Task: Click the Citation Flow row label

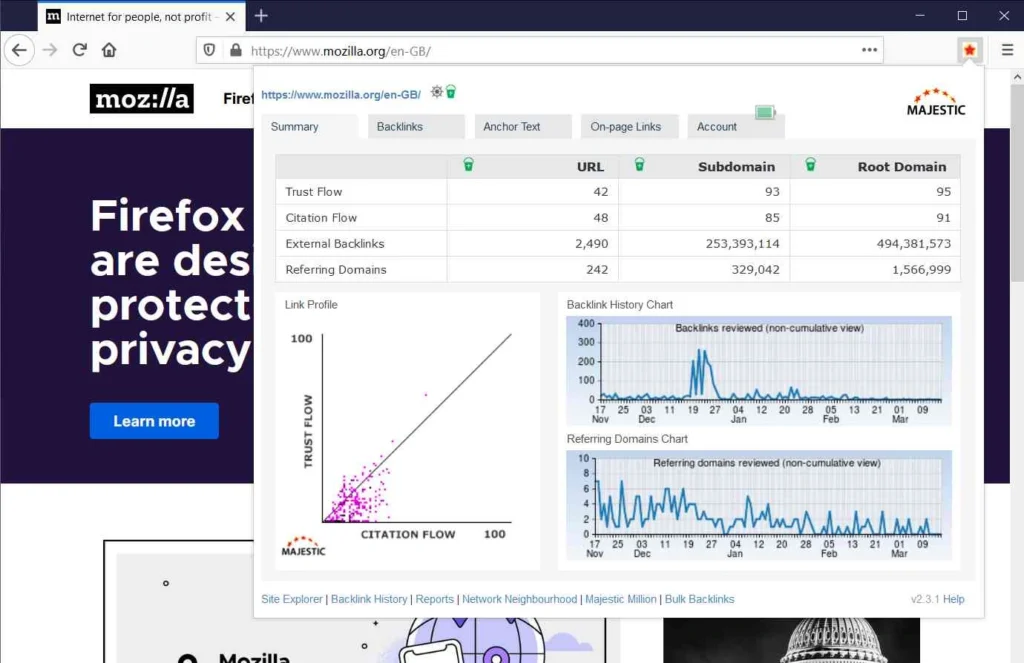Action: point(321,218)
